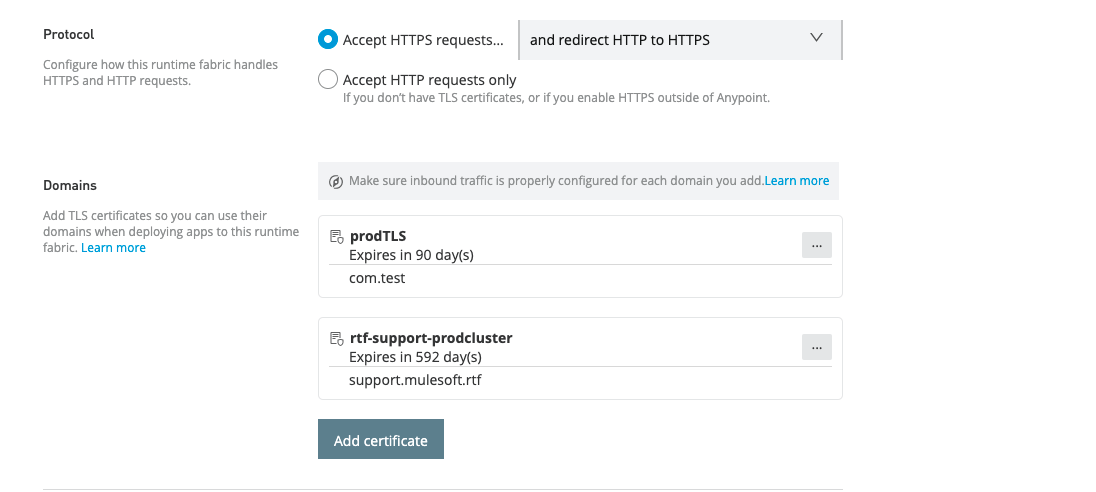Expand the redirect HTTP to HTTPS dropdown
The image size is (1096, 492).
(x=680, y=40)
